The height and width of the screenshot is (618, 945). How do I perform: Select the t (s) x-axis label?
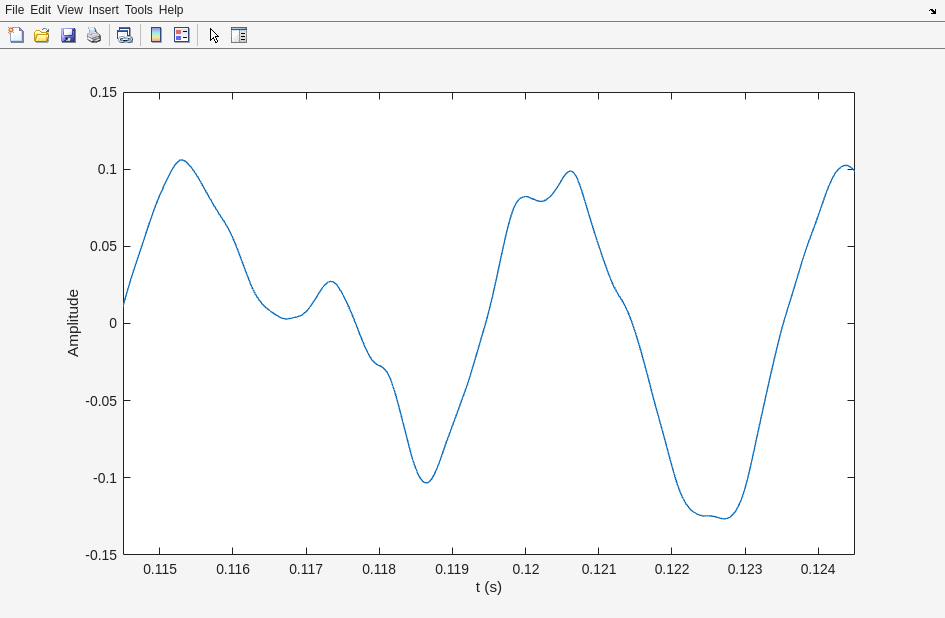[489, 587]
